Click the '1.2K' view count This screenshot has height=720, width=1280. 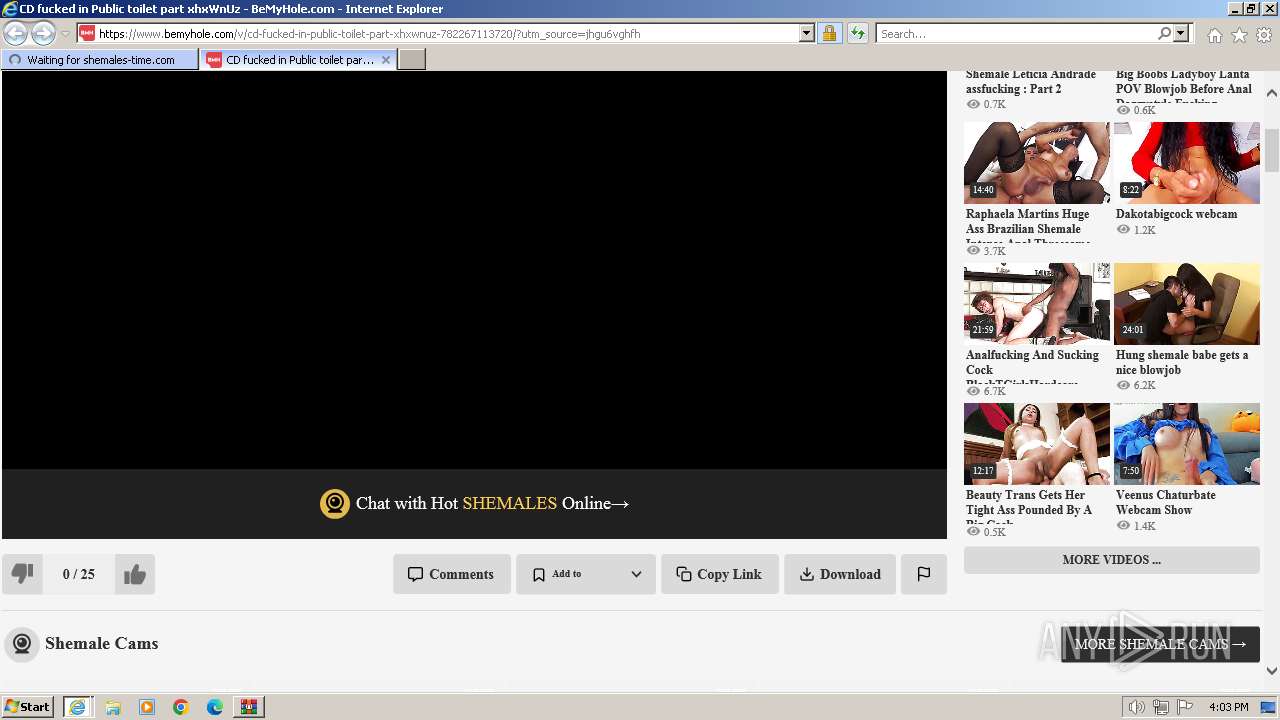click(1144, 230)
